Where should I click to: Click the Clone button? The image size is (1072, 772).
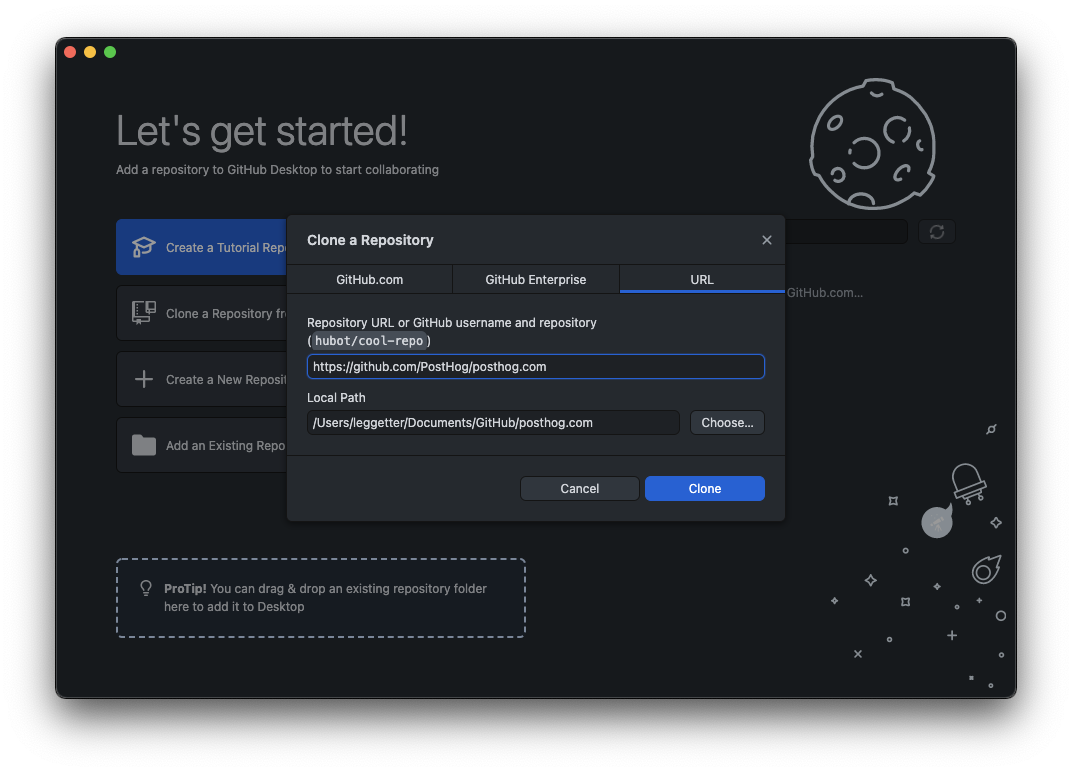pyautogui.click(x=704, y=488)
